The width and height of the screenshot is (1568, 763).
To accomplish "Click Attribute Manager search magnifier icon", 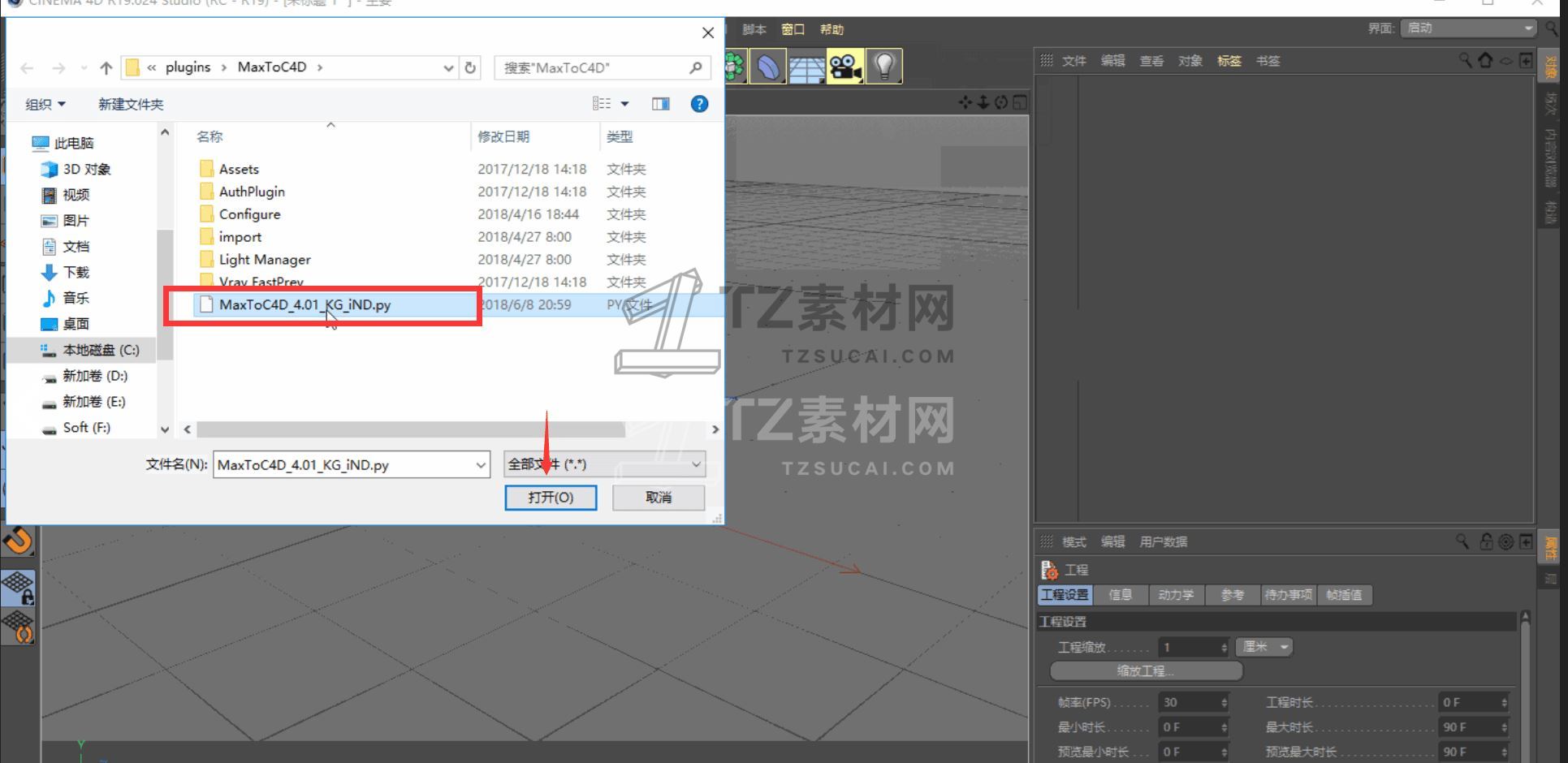I will click(x=1462, y=541).
